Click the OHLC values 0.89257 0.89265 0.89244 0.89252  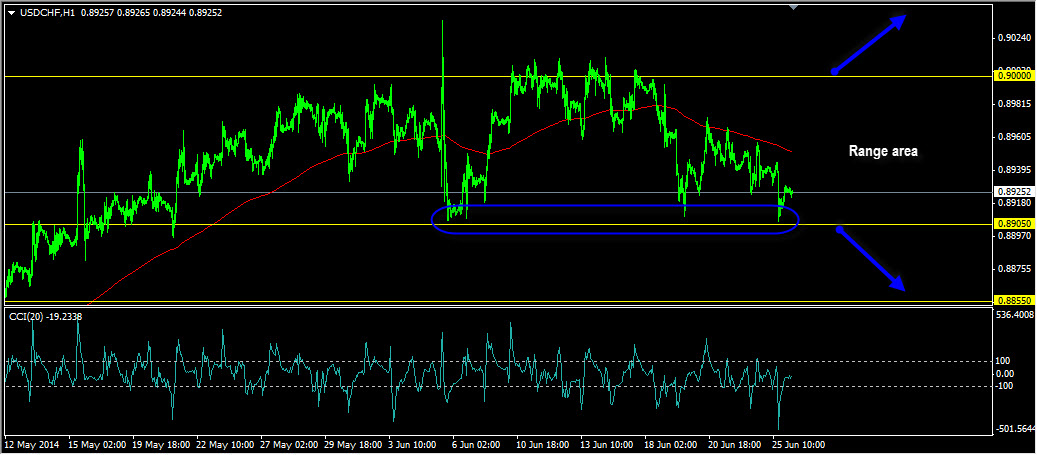coord(151,13)
